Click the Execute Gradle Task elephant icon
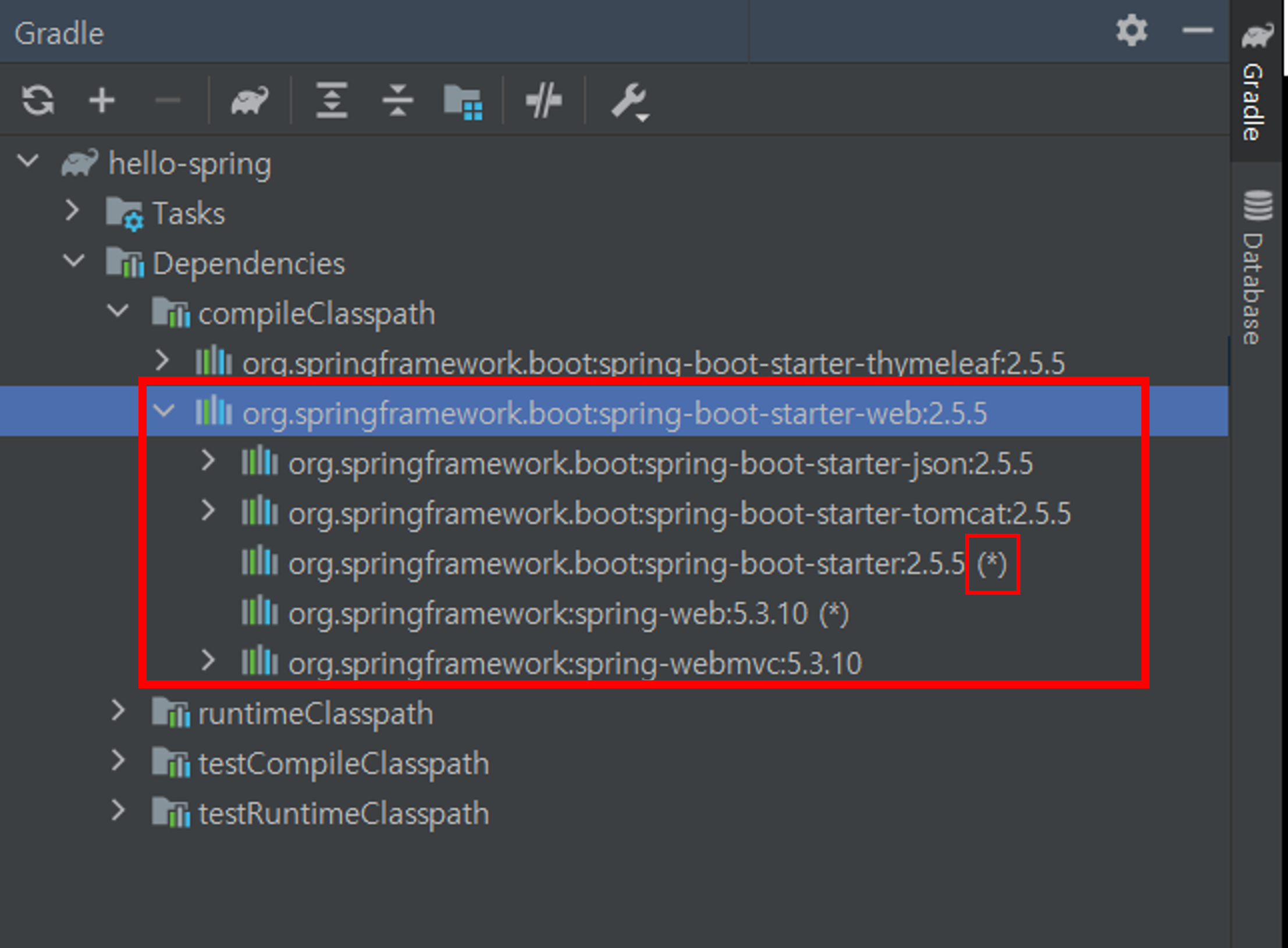The image size is (1288, 948). (x=250, y=101)
